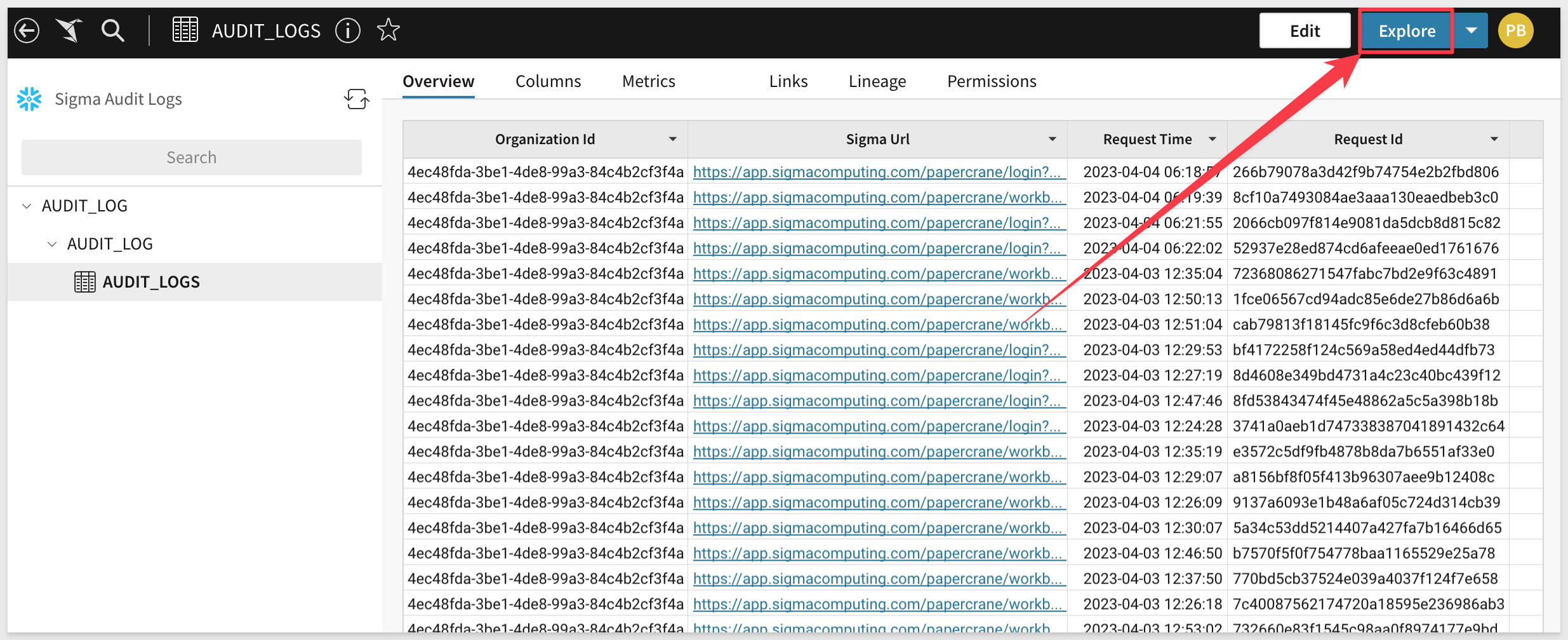1568x640 pixels.
Task: Click the AUDIT_LOGS table icon in header
Action: pyautogui.click(x=185, y=30)
